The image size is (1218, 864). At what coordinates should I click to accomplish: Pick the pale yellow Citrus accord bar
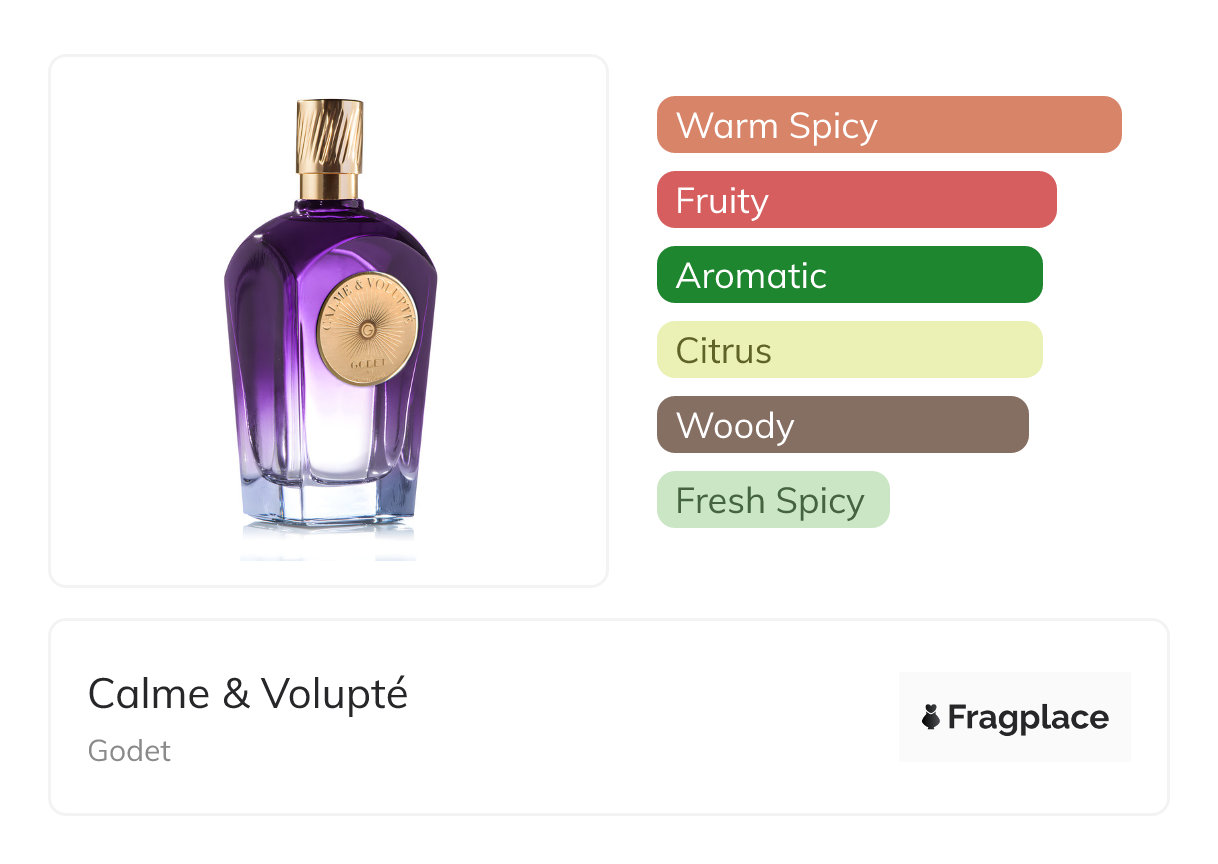tap(849, 350)
